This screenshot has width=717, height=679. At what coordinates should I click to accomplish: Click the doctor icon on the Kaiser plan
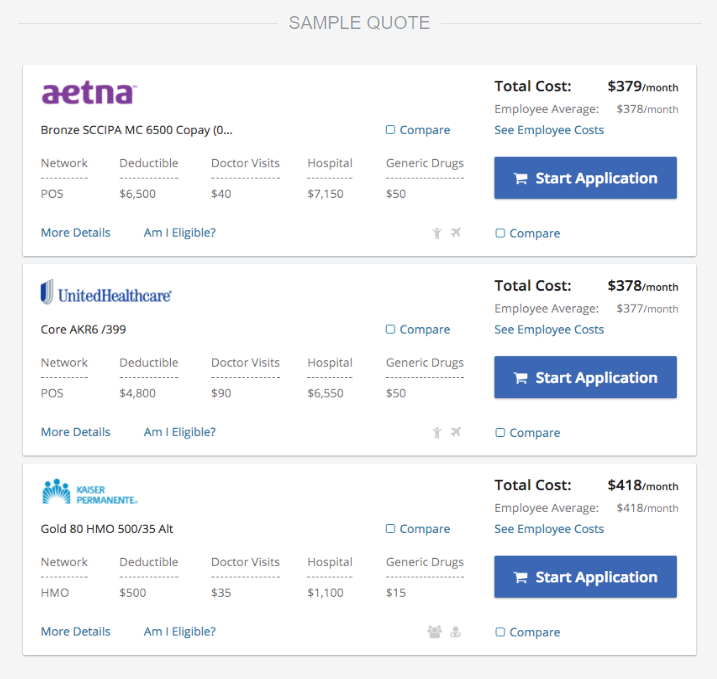(456, 632)
